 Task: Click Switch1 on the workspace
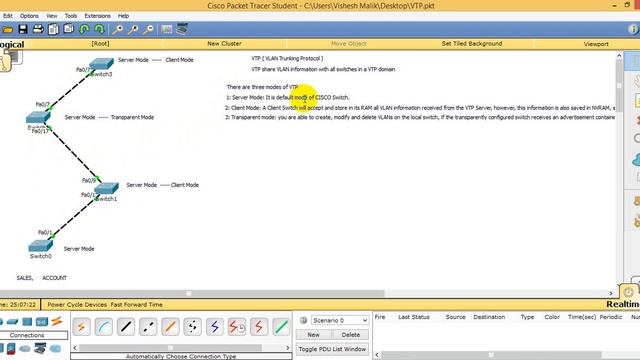click(x=106, y=189)
